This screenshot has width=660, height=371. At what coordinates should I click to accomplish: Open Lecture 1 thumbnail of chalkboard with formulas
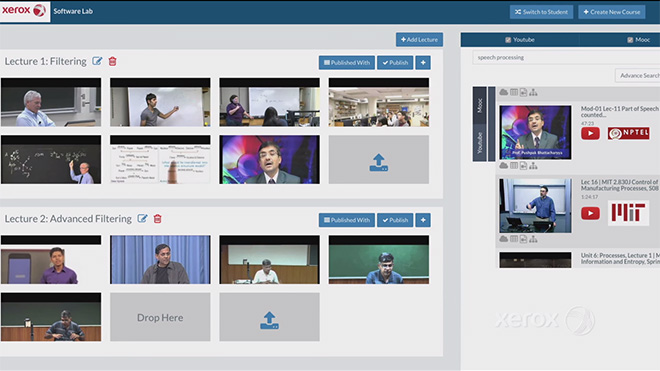(x=51, y=160)
